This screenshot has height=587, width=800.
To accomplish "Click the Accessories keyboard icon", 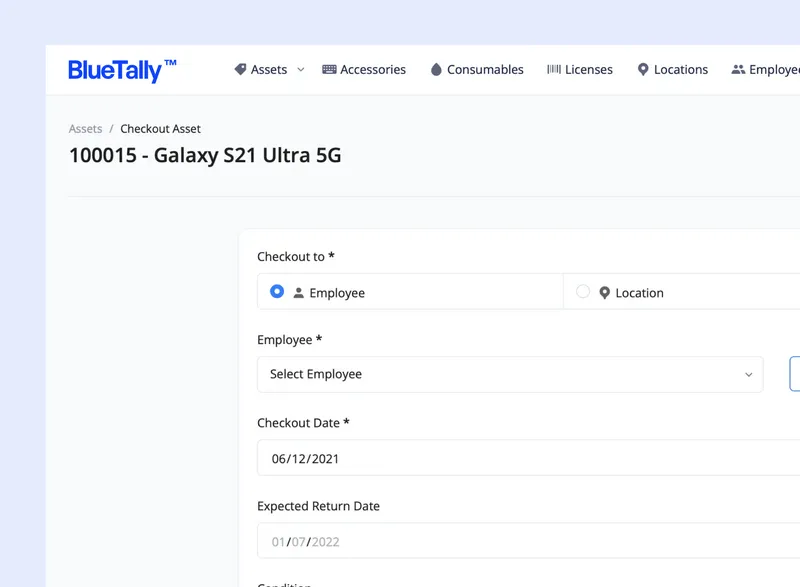I will coord(329,69).
